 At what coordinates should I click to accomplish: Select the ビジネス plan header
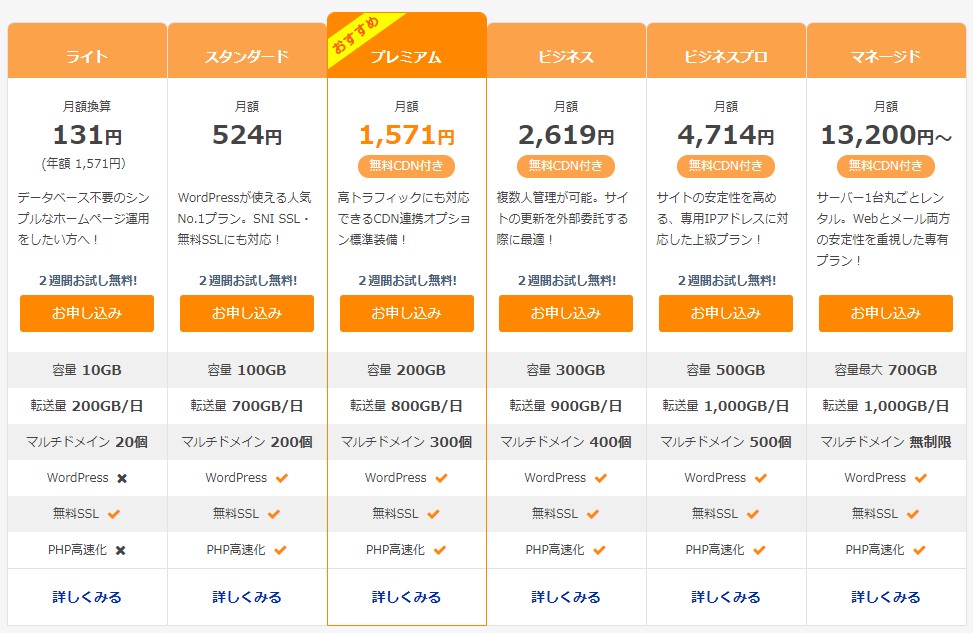pos(566,56)
